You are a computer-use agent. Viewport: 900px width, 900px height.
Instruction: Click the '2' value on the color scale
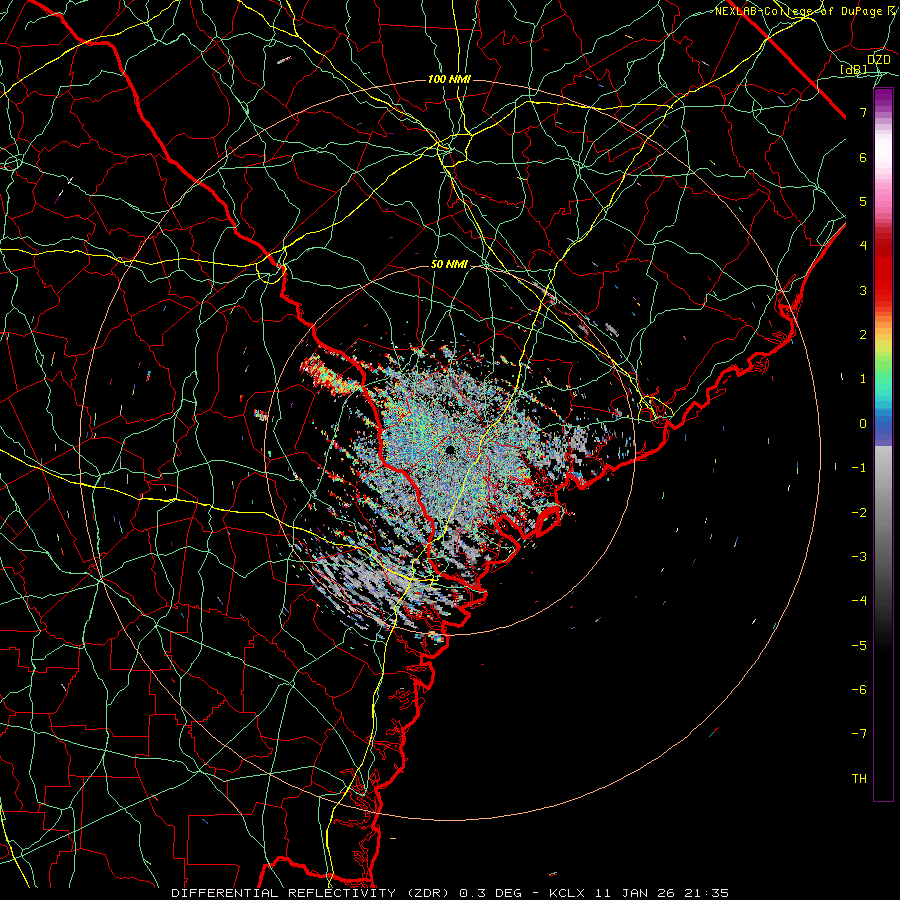(x=863, y=335)
